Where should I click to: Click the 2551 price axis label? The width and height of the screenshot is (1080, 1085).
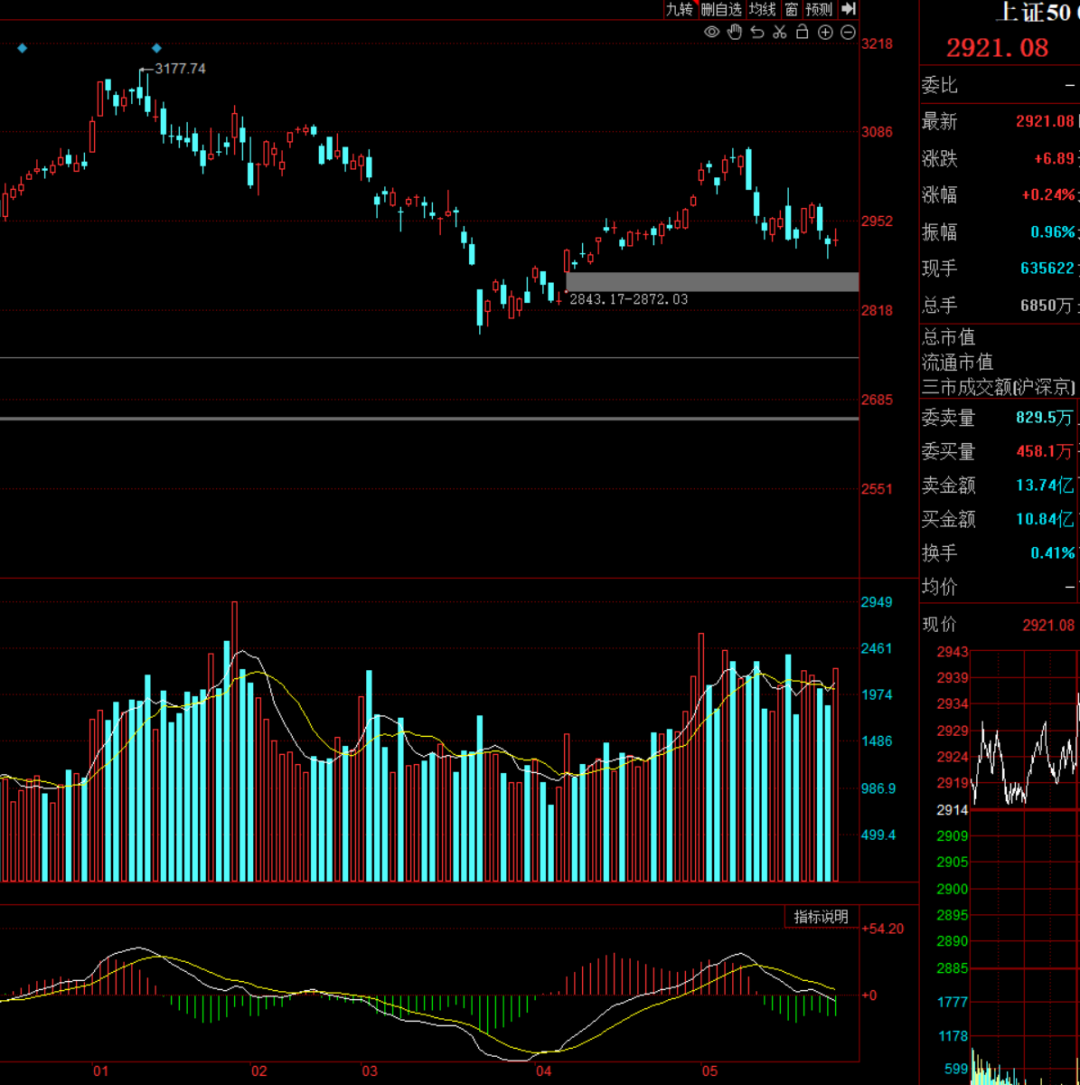click(877, 489)
